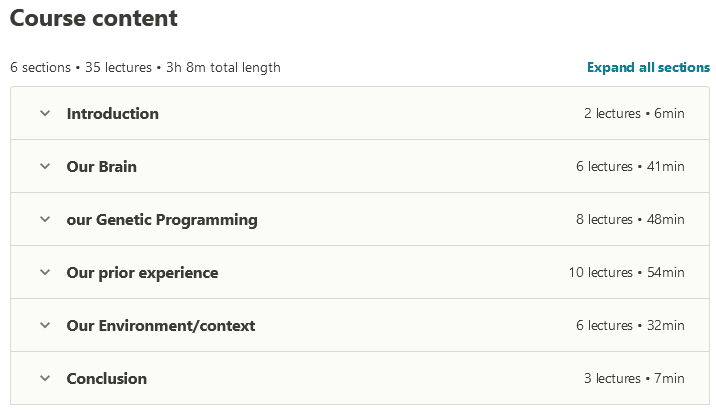Click the chevron beside Introduction
The width and height of the screenshot is (716, 412).
[45, 114]
